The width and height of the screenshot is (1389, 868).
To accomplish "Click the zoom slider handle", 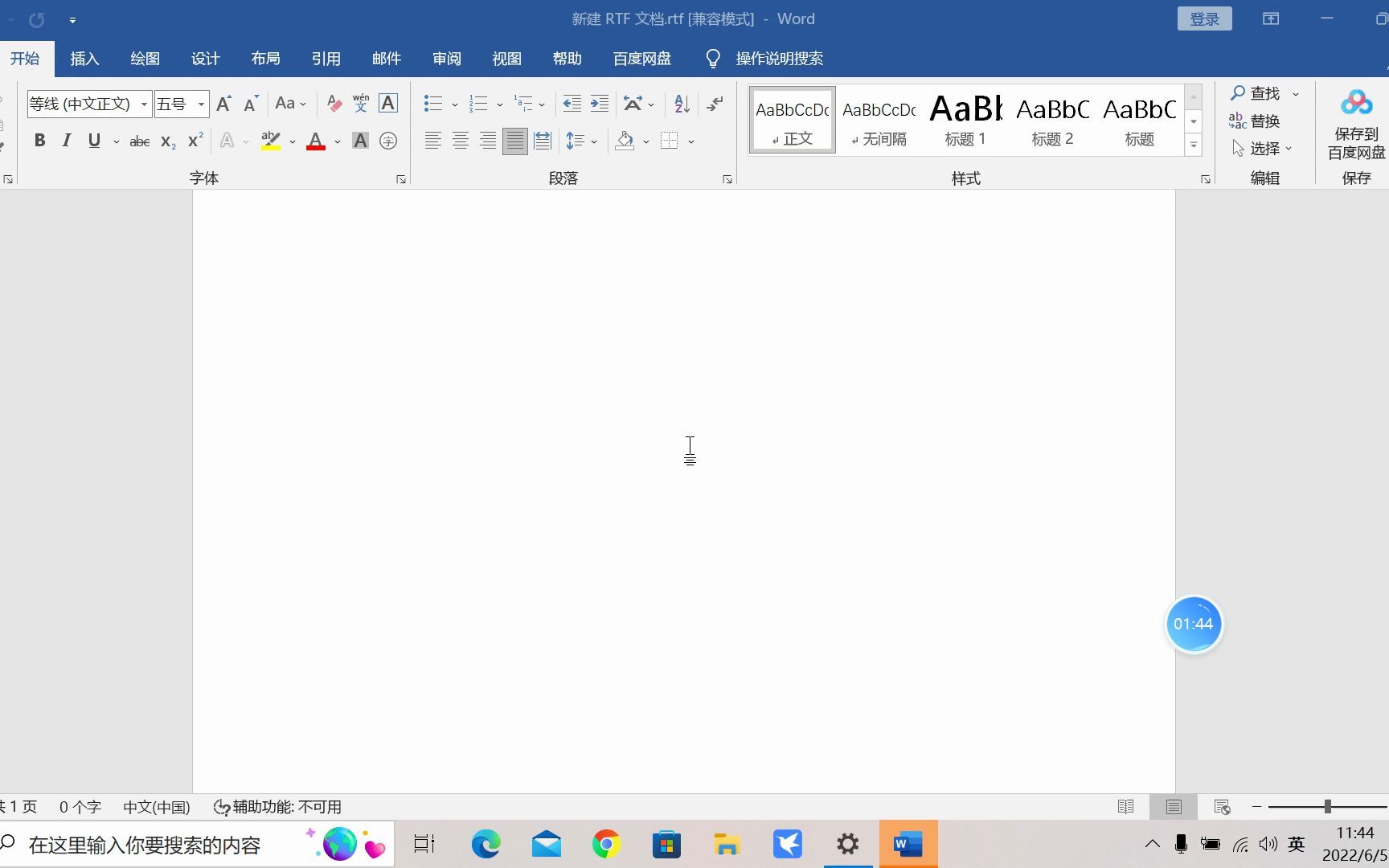I will coord(1327,806).
